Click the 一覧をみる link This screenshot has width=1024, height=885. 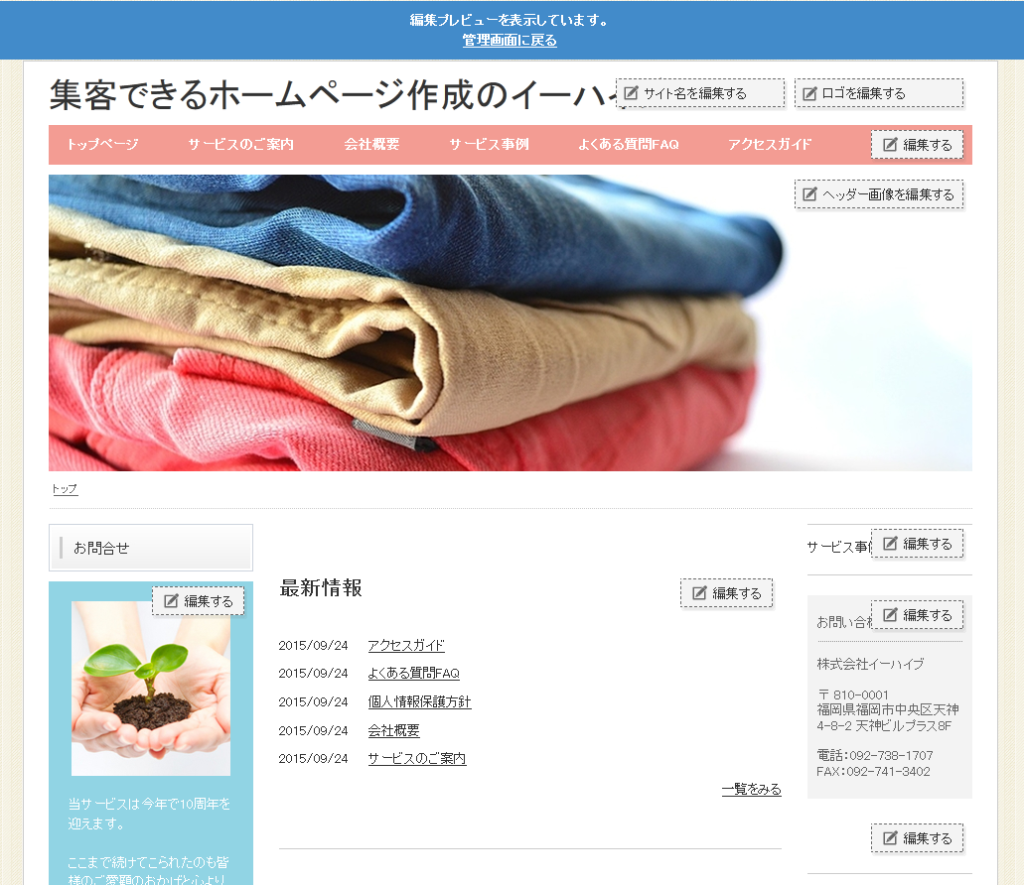pyautogui.click(x=751, y=790)
